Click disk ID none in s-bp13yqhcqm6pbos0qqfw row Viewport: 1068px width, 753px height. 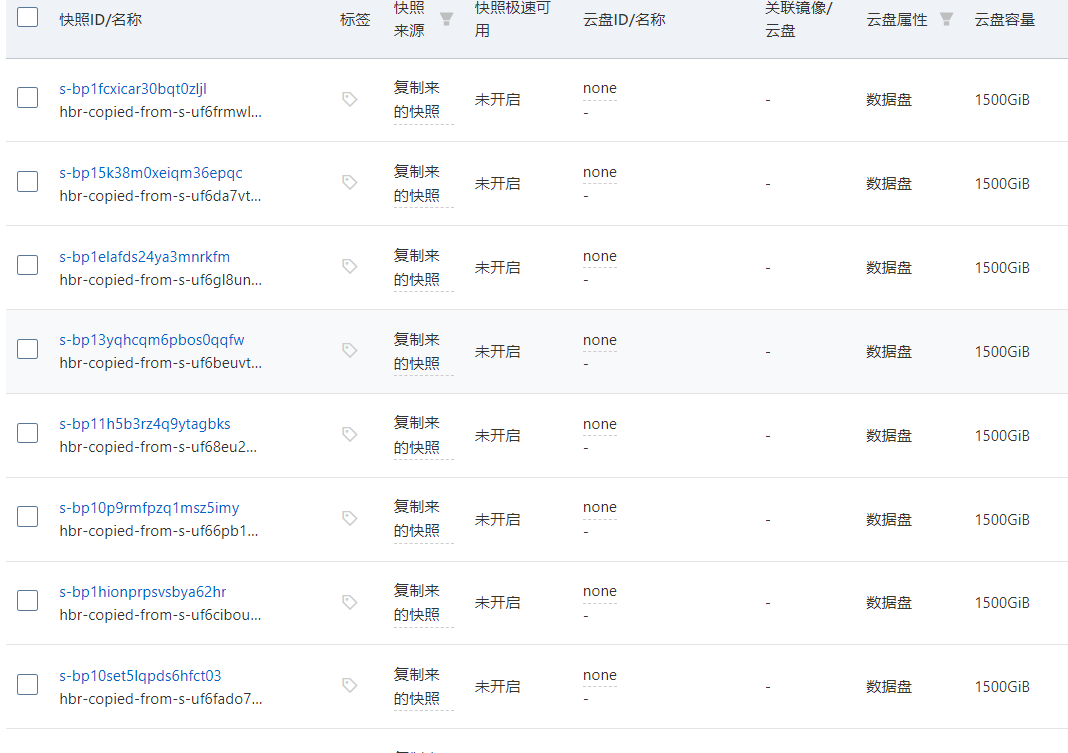(599, 340)
